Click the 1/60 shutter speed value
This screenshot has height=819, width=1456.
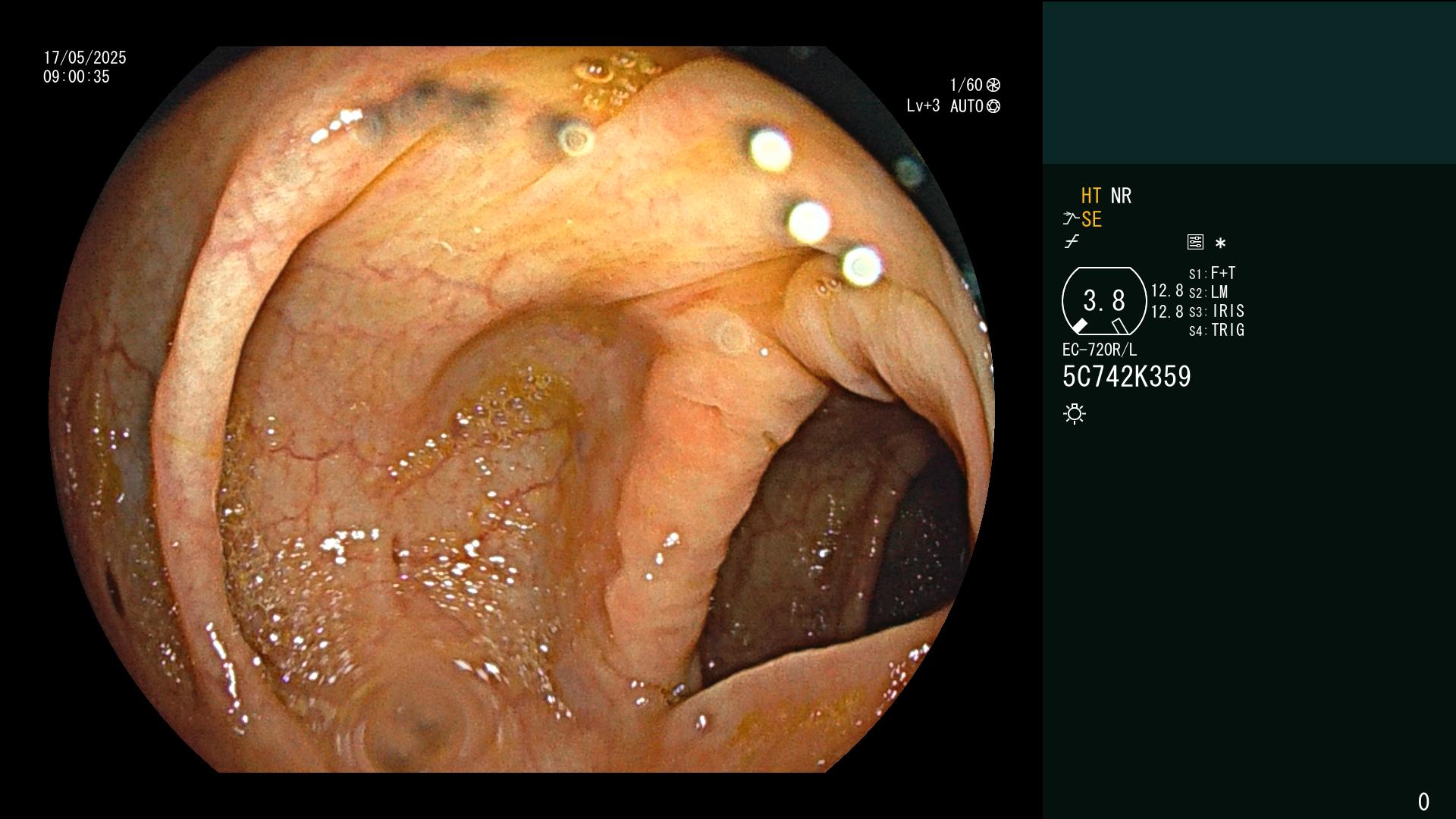click(966, 86)
